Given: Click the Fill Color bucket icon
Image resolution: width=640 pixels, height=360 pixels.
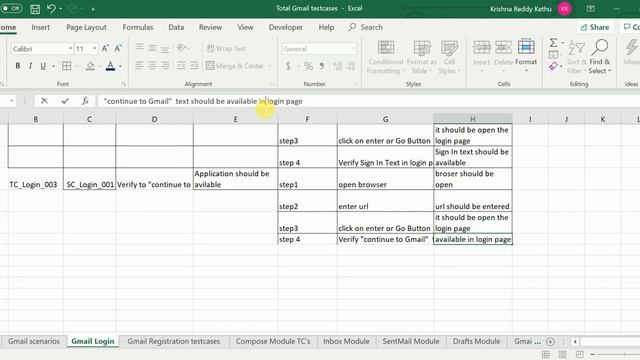Looking at the screenshot, I should click(90, 66).
